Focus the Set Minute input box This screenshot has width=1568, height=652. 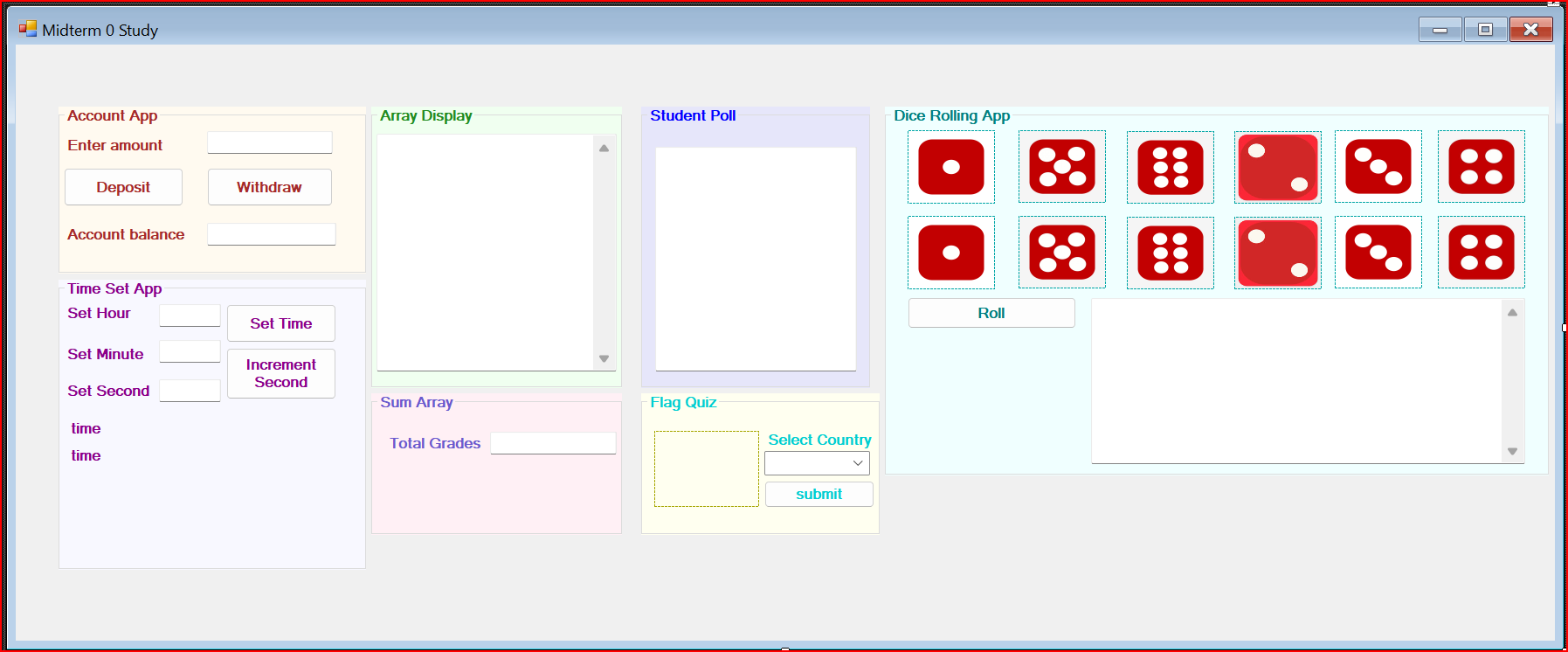(x=190, y=351)
